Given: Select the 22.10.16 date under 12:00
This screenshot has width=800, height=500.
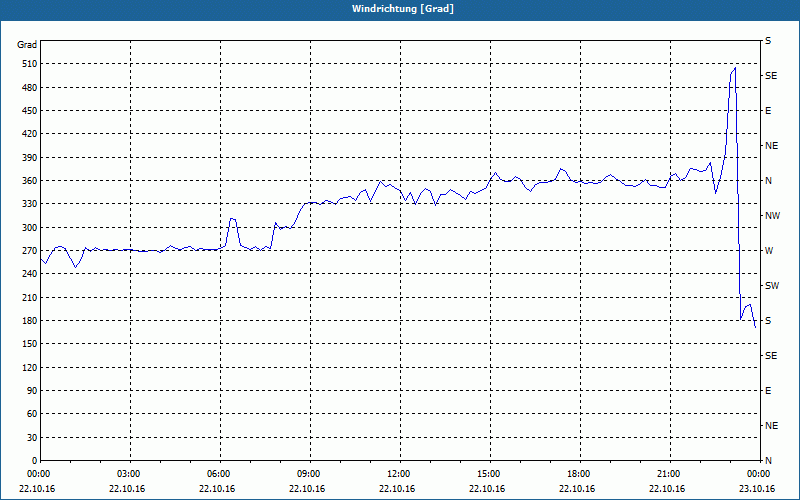Looking at the screenshot, I should [x=397, y=489].
